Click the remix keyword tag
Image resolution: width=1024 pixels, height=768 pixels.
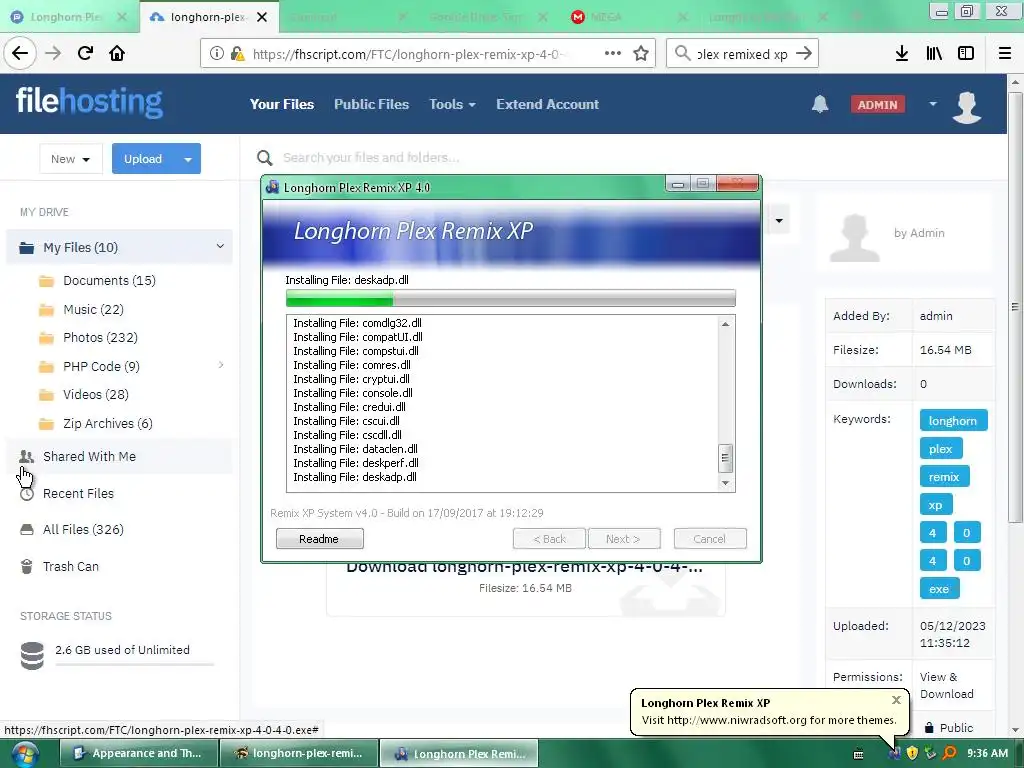(944, 477)
